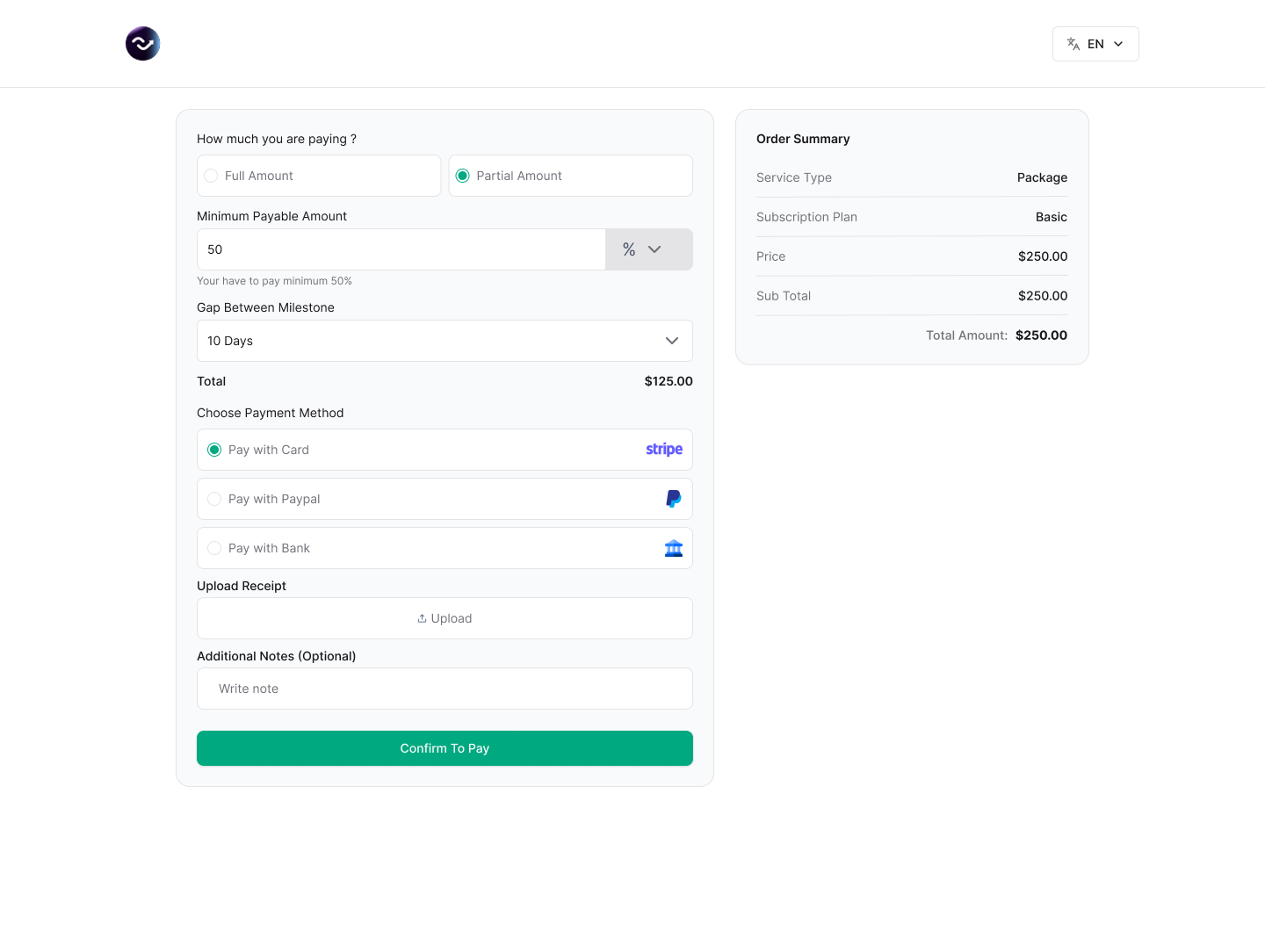Click the chevron beside the percent sign
Image resolution: width=1265 pixels, height=952 pixels.
654,249
